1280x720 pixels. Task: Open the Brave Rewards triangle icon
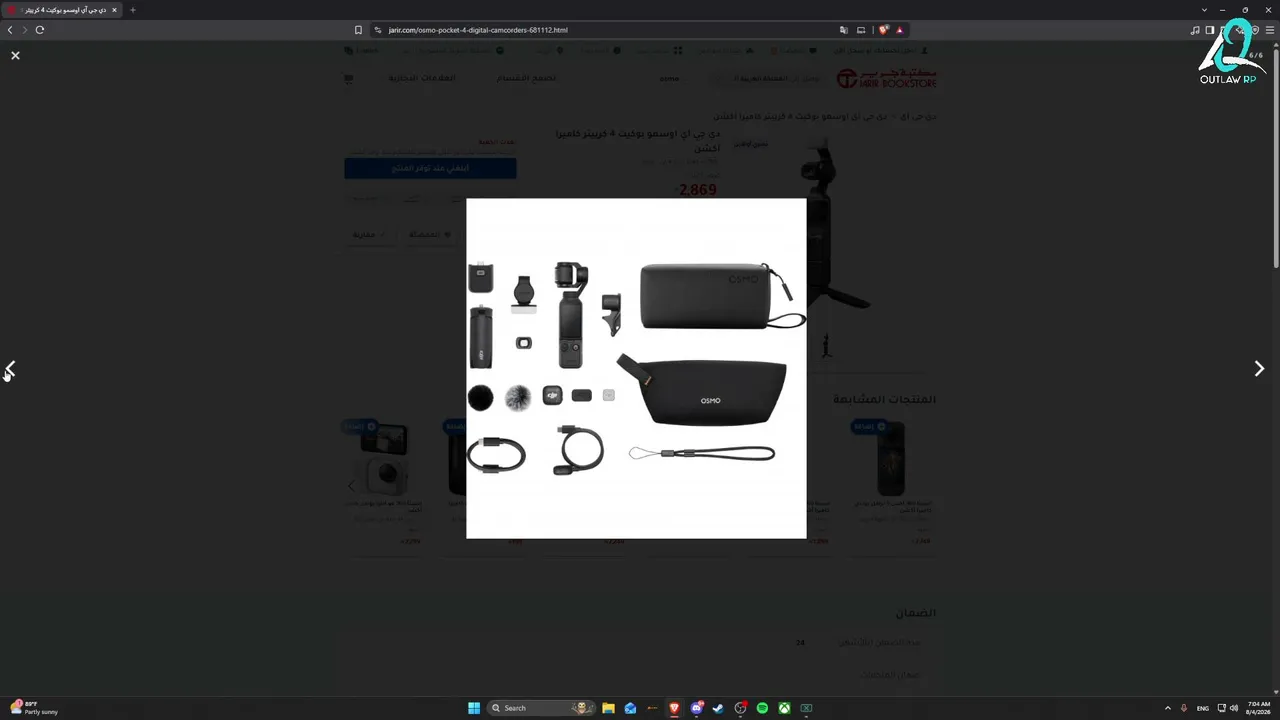[899, 30]
